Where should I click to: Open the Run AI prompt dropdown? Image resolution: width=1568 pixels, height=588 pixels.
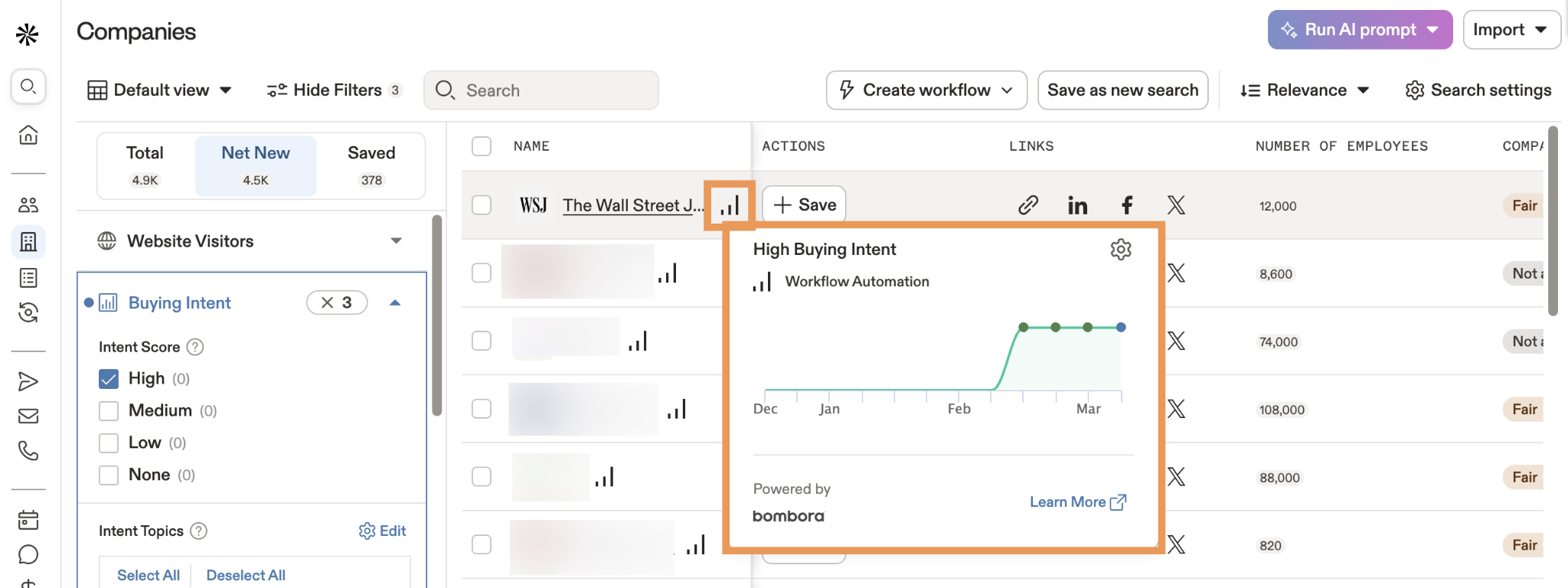pos(1360,30)
